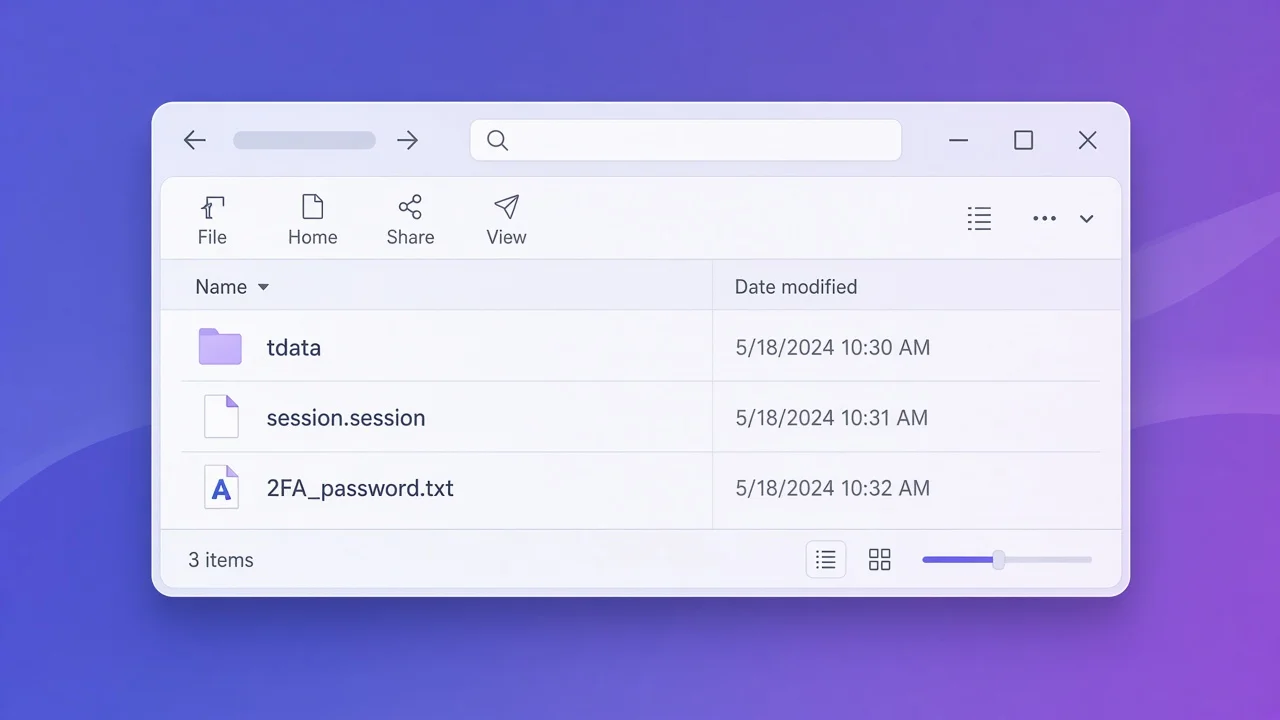This screenshot has height=720, width=1280.
Task: Go back with the left arrow
Action: click(x=195, y=140)
